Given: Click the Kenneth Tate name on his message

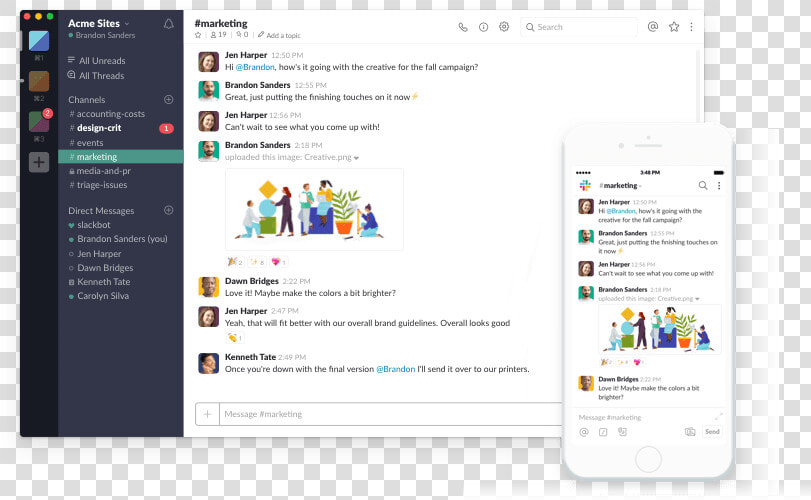Looking at the screenshot, I should tap(250, 357).
